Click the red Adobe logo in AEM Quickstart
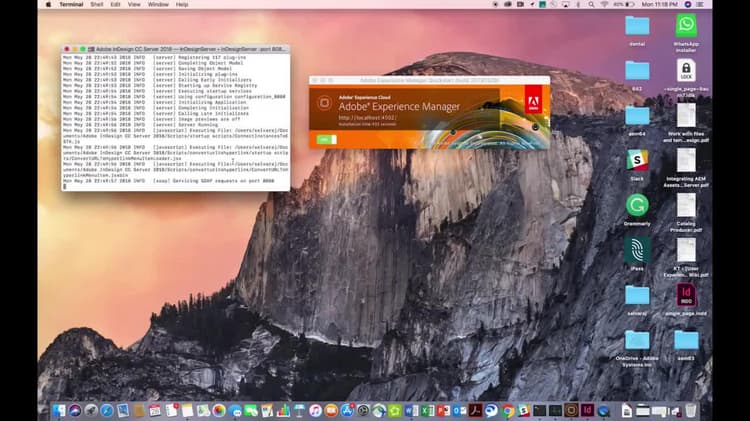Screen dimensions: 750x421 coord(533,100)
